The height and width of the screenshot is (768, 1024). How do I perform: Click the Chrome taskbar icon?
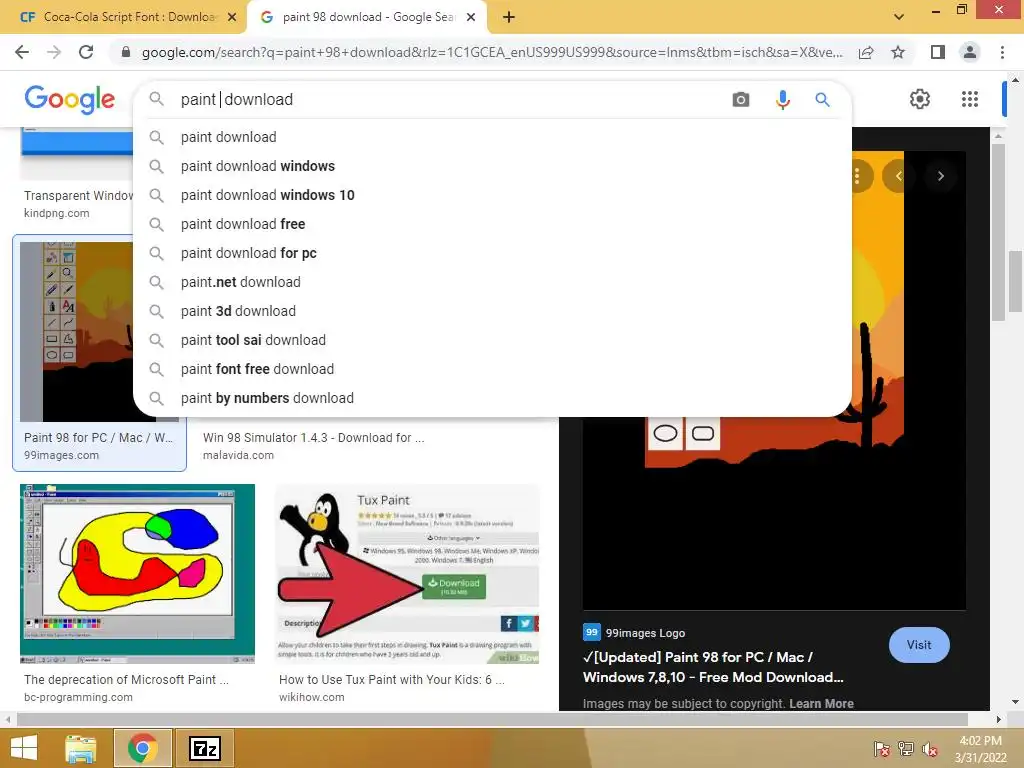point(143,748)
